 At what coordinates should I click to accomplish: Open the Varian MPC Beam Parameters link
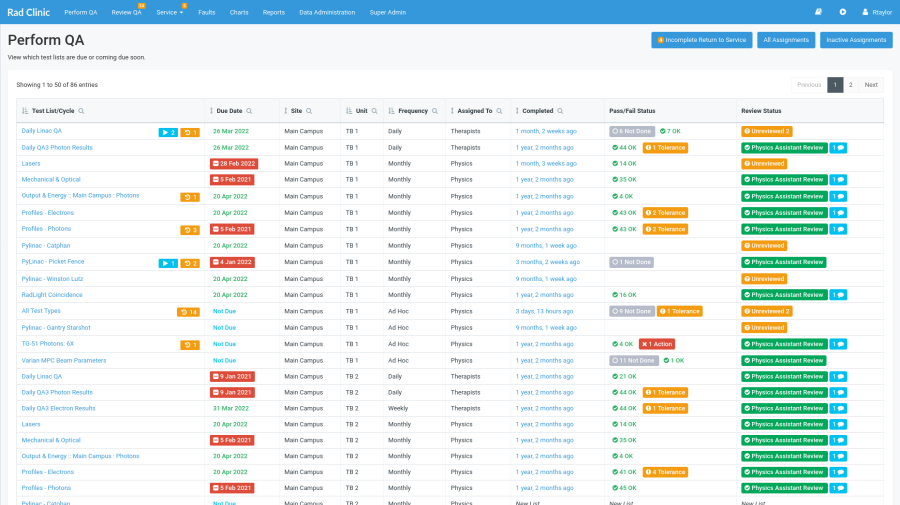click(x=64, y=361)
